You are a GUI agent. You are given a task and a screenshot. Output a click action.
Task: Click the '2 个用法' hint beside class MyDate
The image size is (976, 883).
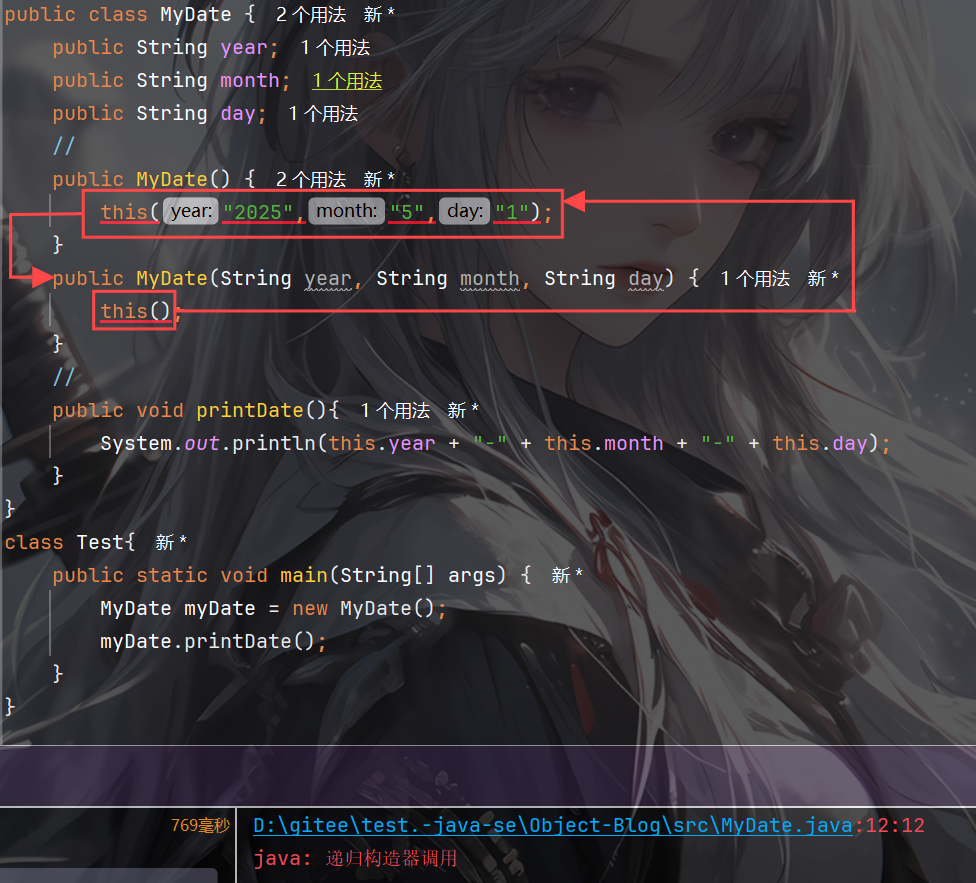pos(311,14)
